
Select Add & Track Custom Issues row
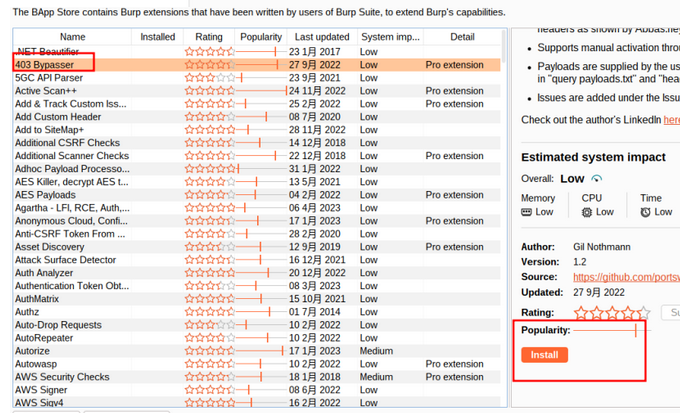click(257, 104)
